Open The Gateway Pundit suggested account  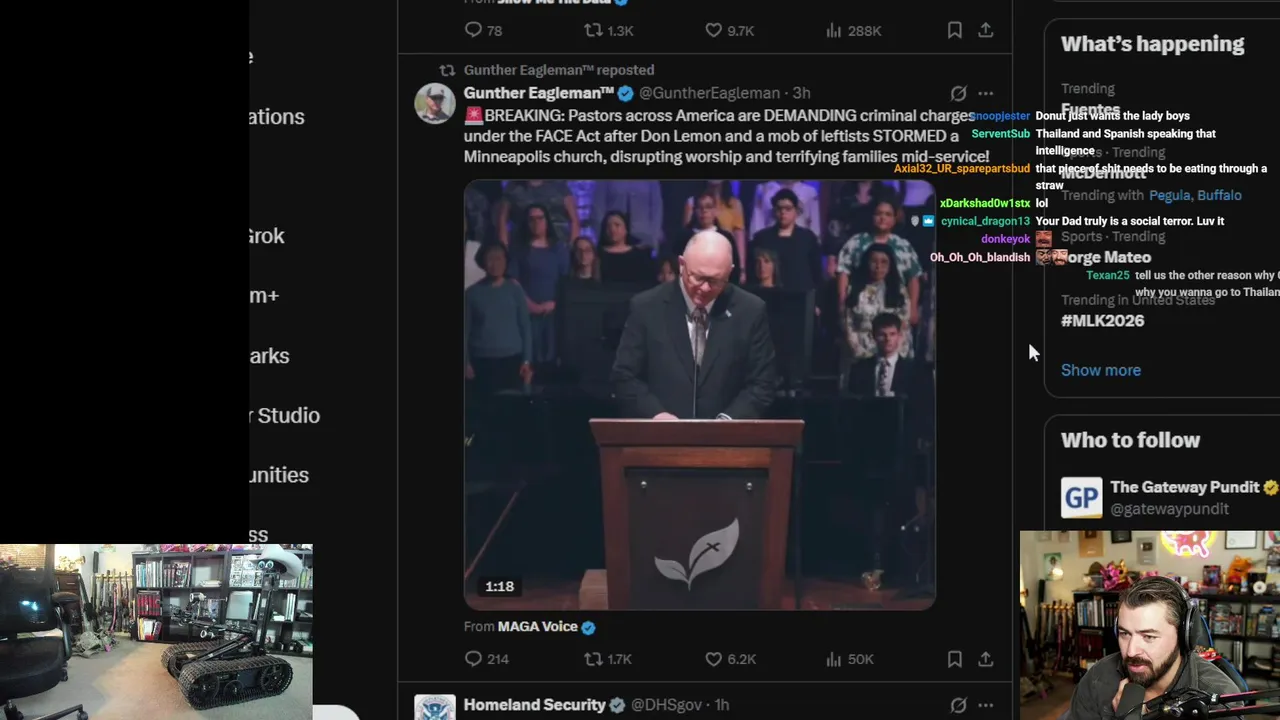1185,487
